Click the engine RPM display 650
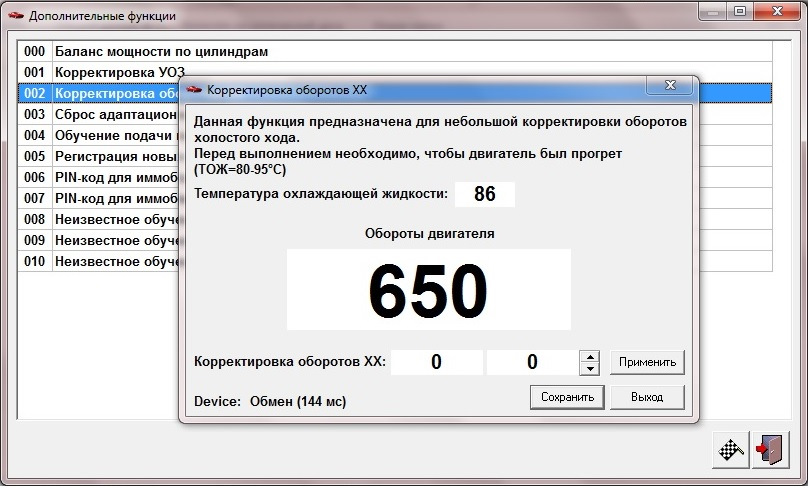 tap(429, 290)
